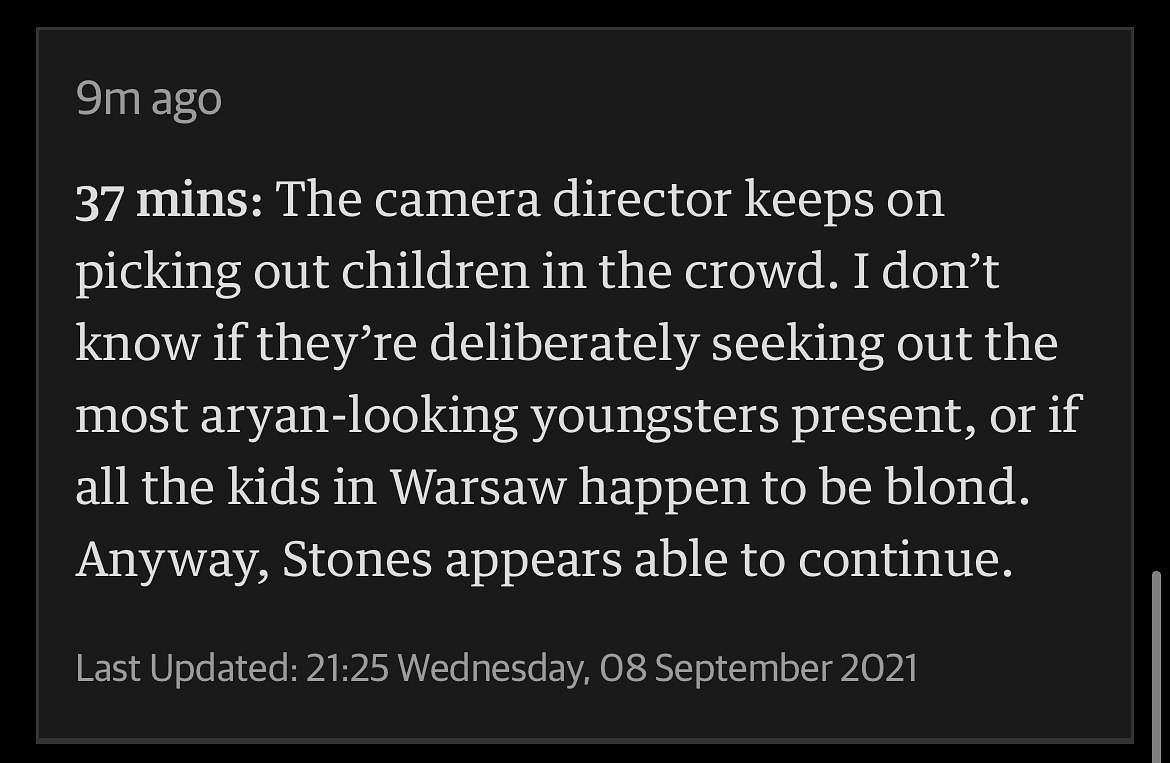The height and width of the screenshot is (763, 1170).
Task: Click the word "Wednesday," in the footer
Action: click(x=493, y=668)
